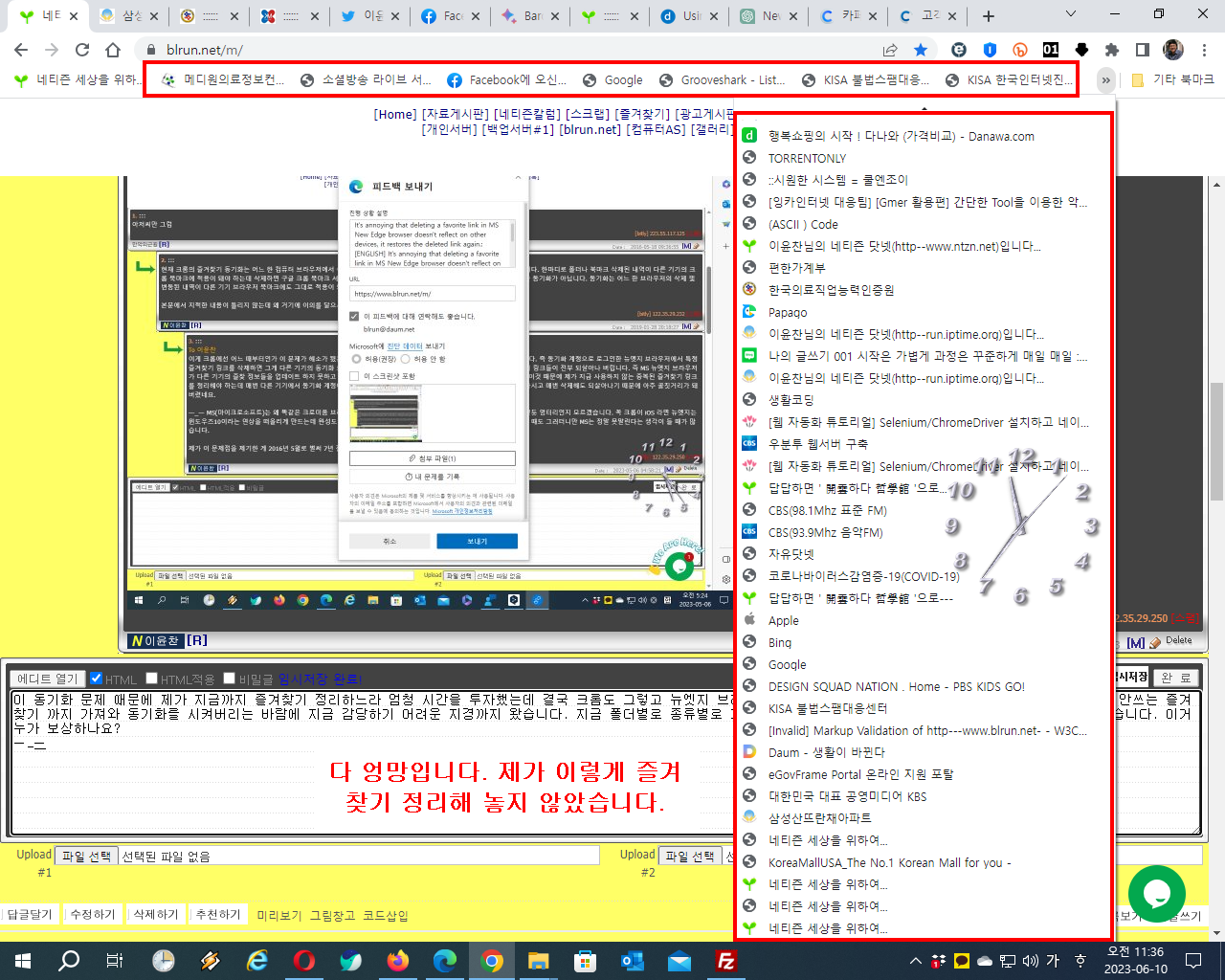Open the Chrome tab search arrow
Screen dimensions: 1225x980
pos(1071,15)
